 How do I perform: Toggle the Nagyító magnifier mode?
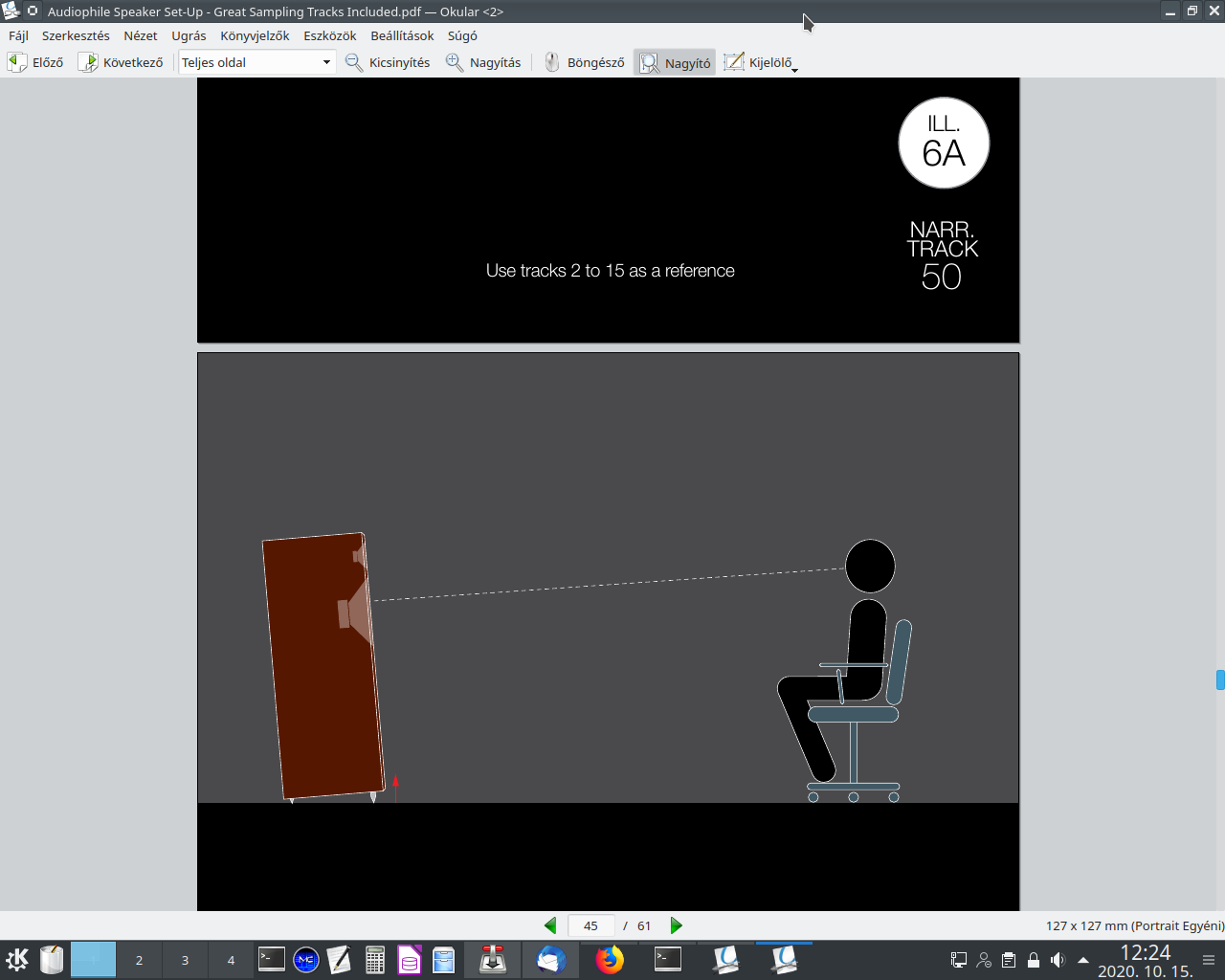[674, 61]
